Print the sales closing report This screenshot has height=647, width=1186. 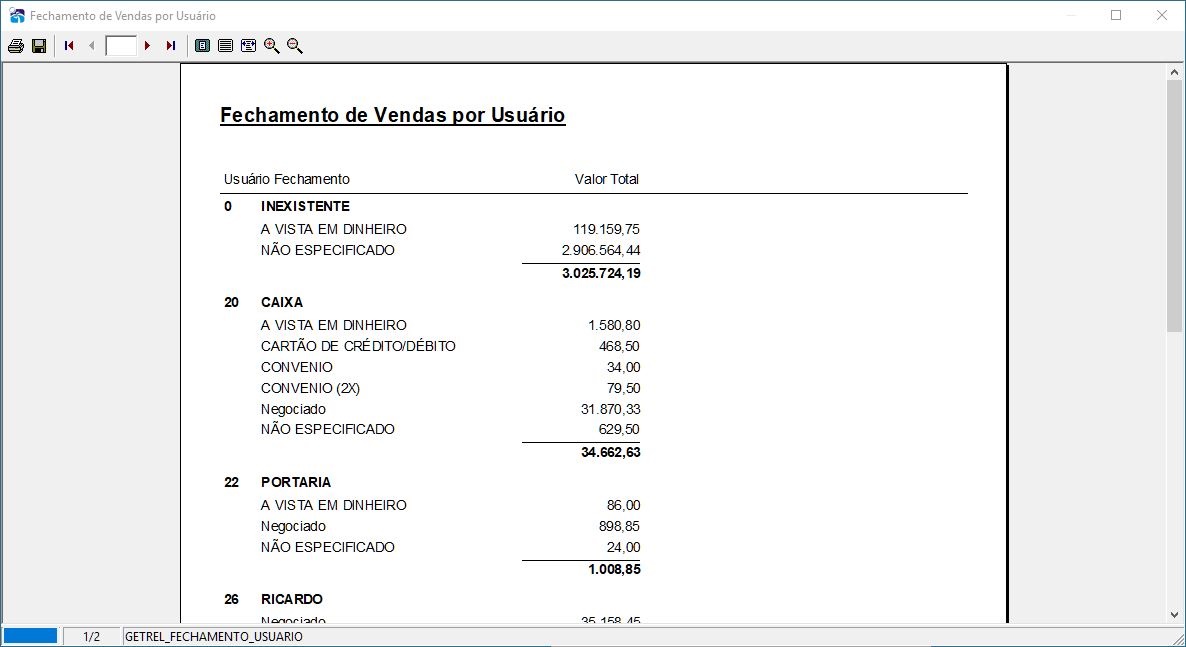[x=15, y=46]
